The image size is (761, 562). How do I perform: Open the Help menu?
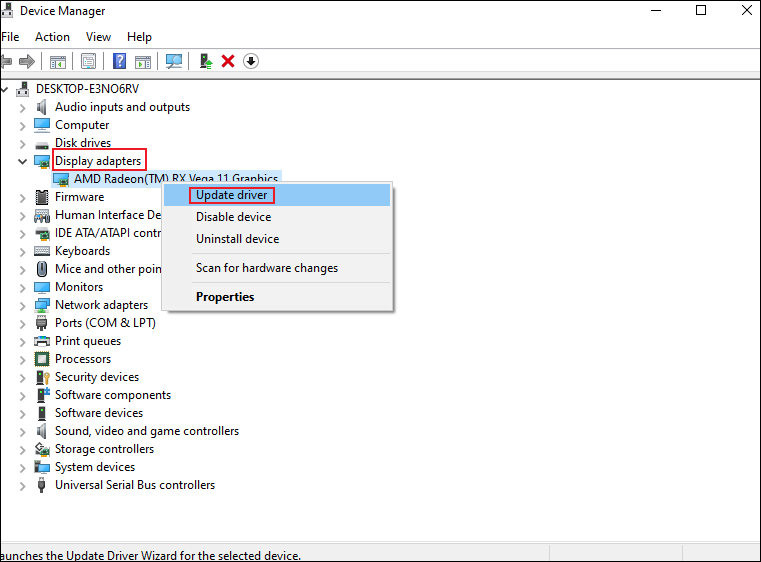click(x=139, y=37)
